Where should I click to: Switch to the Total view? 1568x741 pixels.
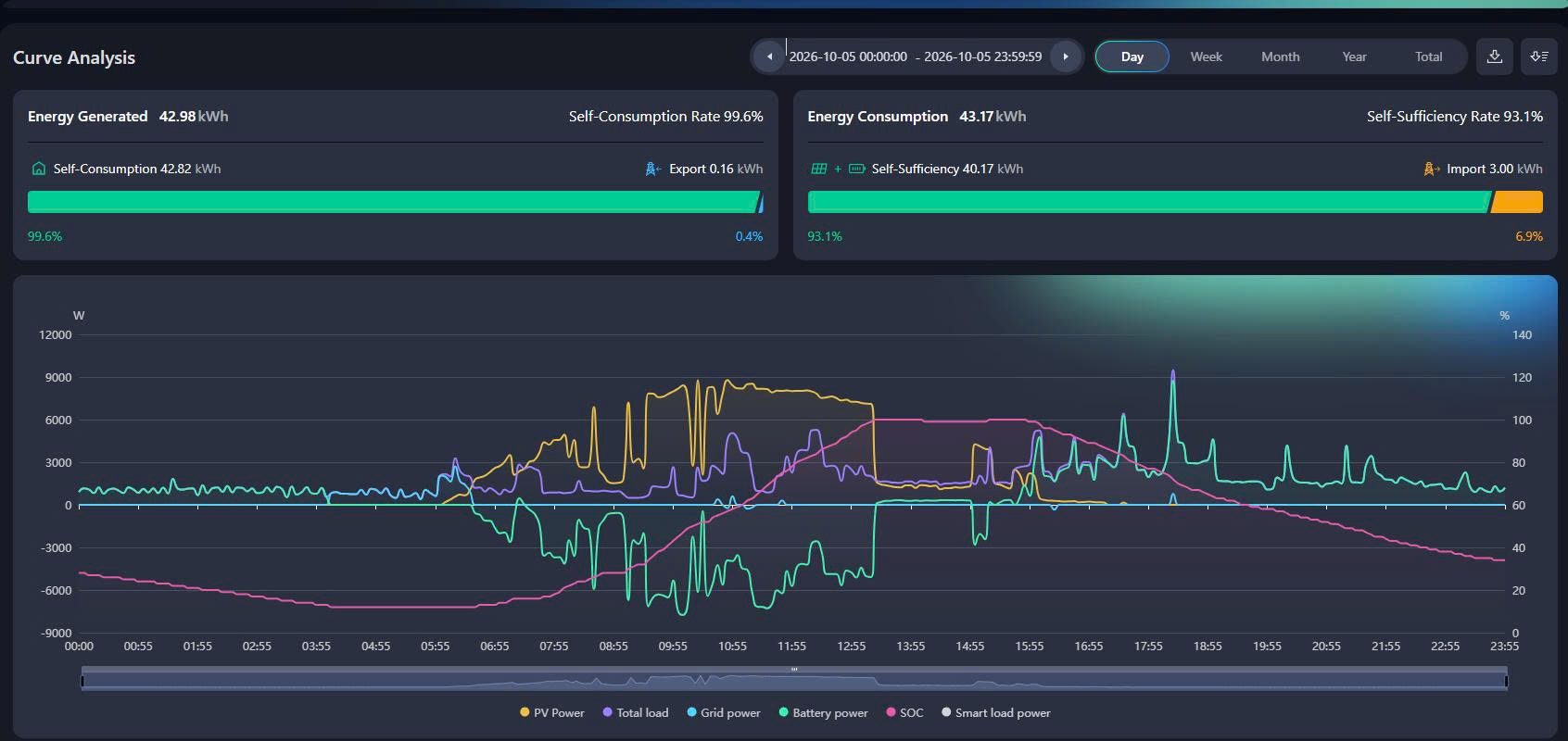pyautogui.click(x=1428, y=57)
